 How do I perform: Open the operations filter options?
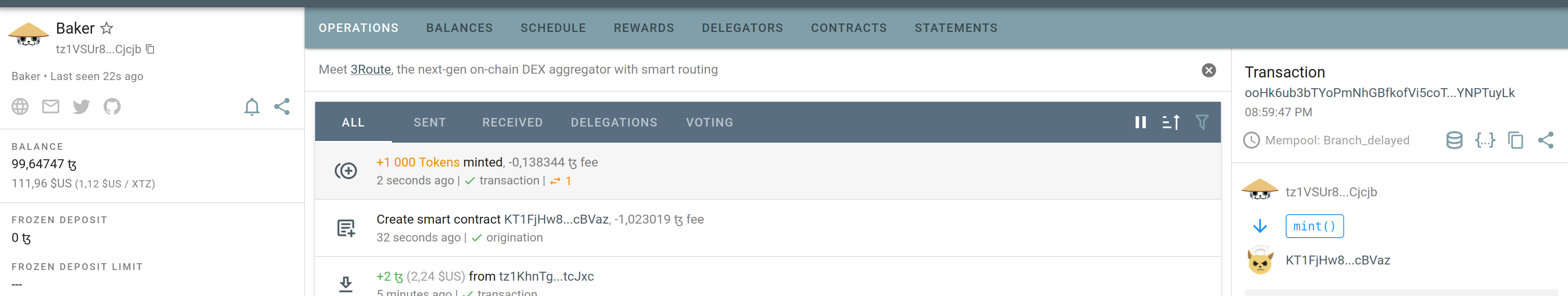(x=1202, y=123)
